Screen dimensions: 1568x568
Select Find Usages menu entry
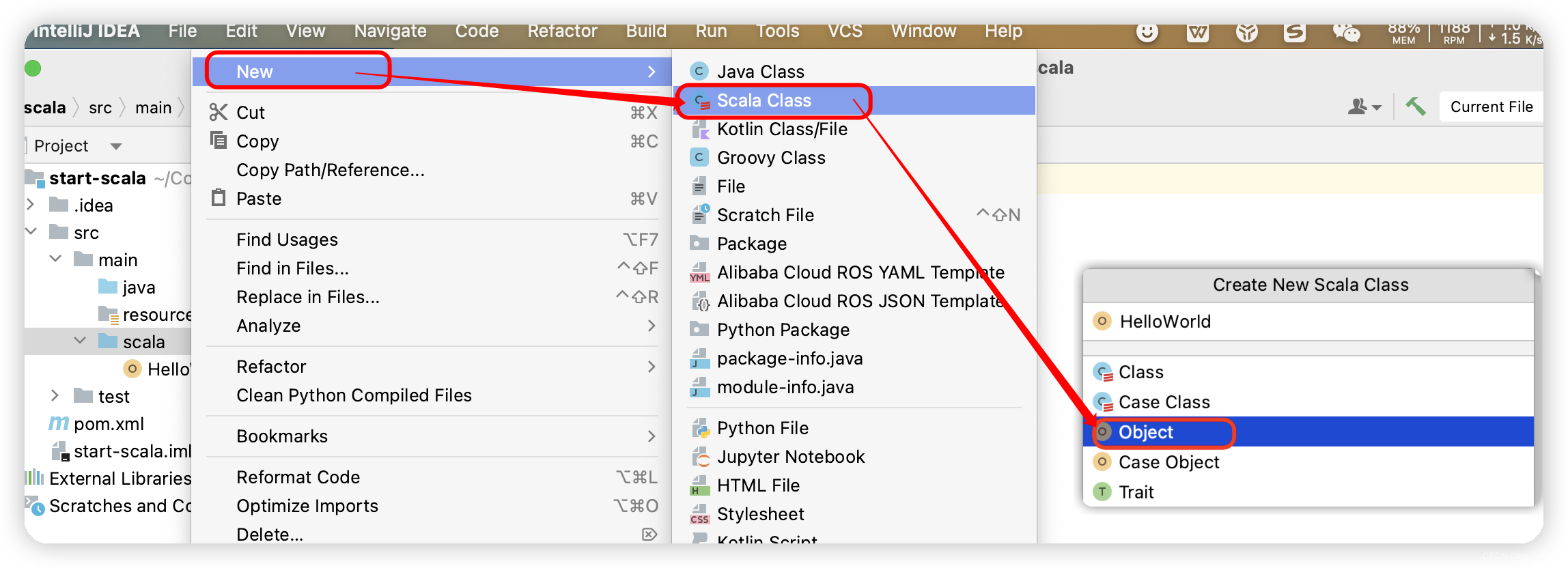tap(433, 240)
